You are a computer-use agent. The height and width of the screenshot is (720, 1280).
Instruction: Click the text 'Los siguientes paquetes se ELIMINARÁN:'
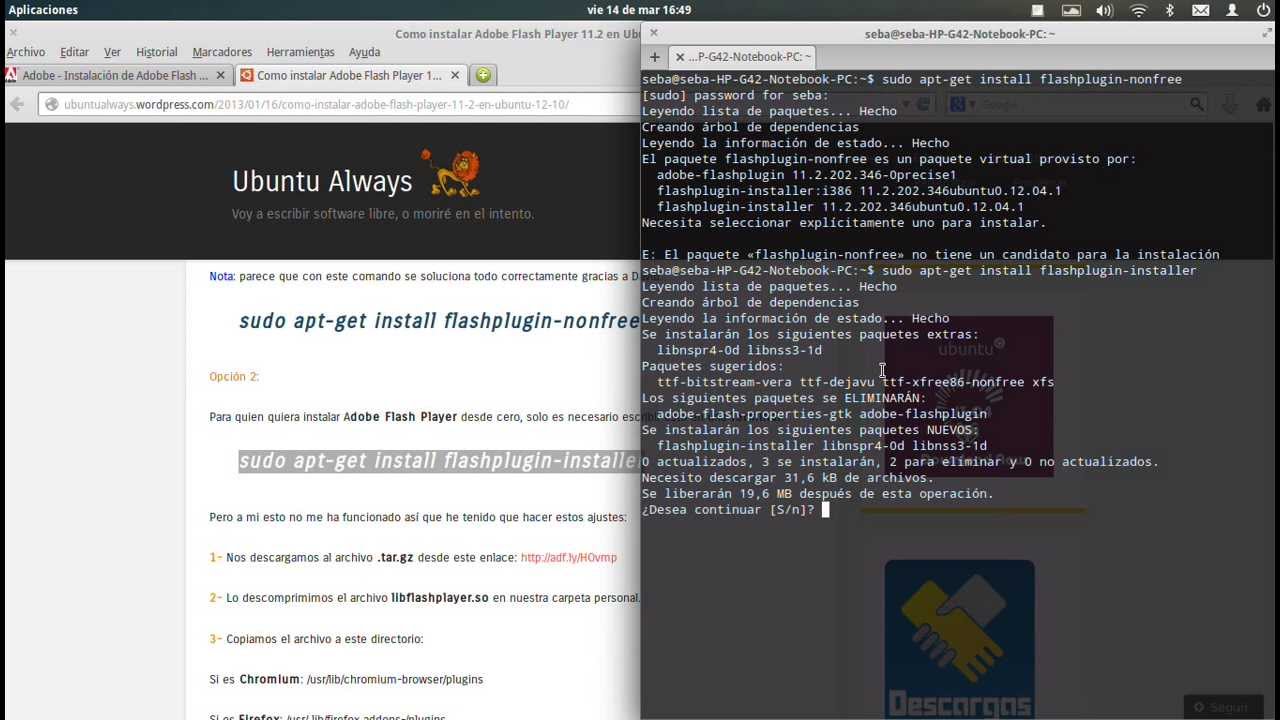784,398
